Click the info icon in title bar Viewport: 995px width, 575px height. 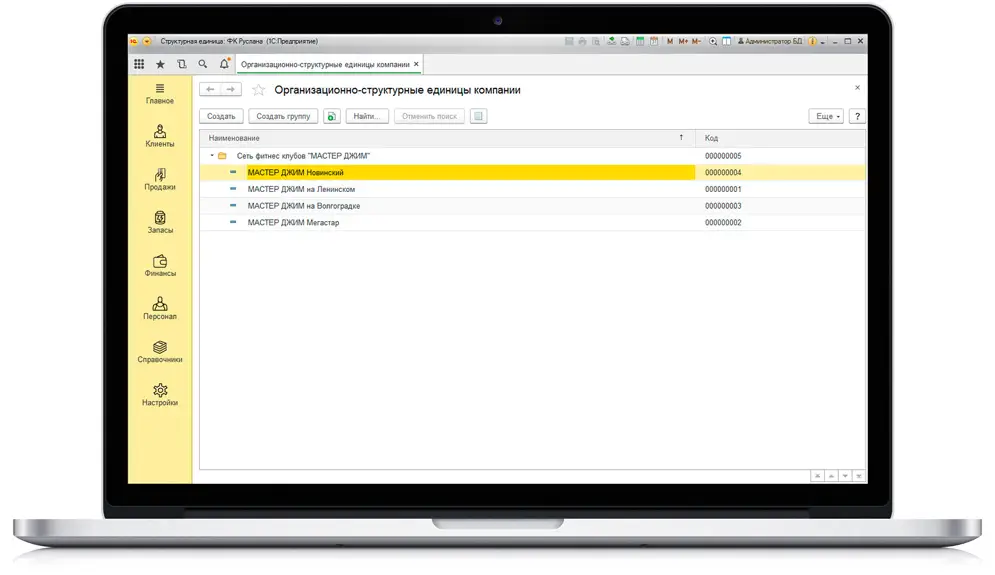point(812,41)
